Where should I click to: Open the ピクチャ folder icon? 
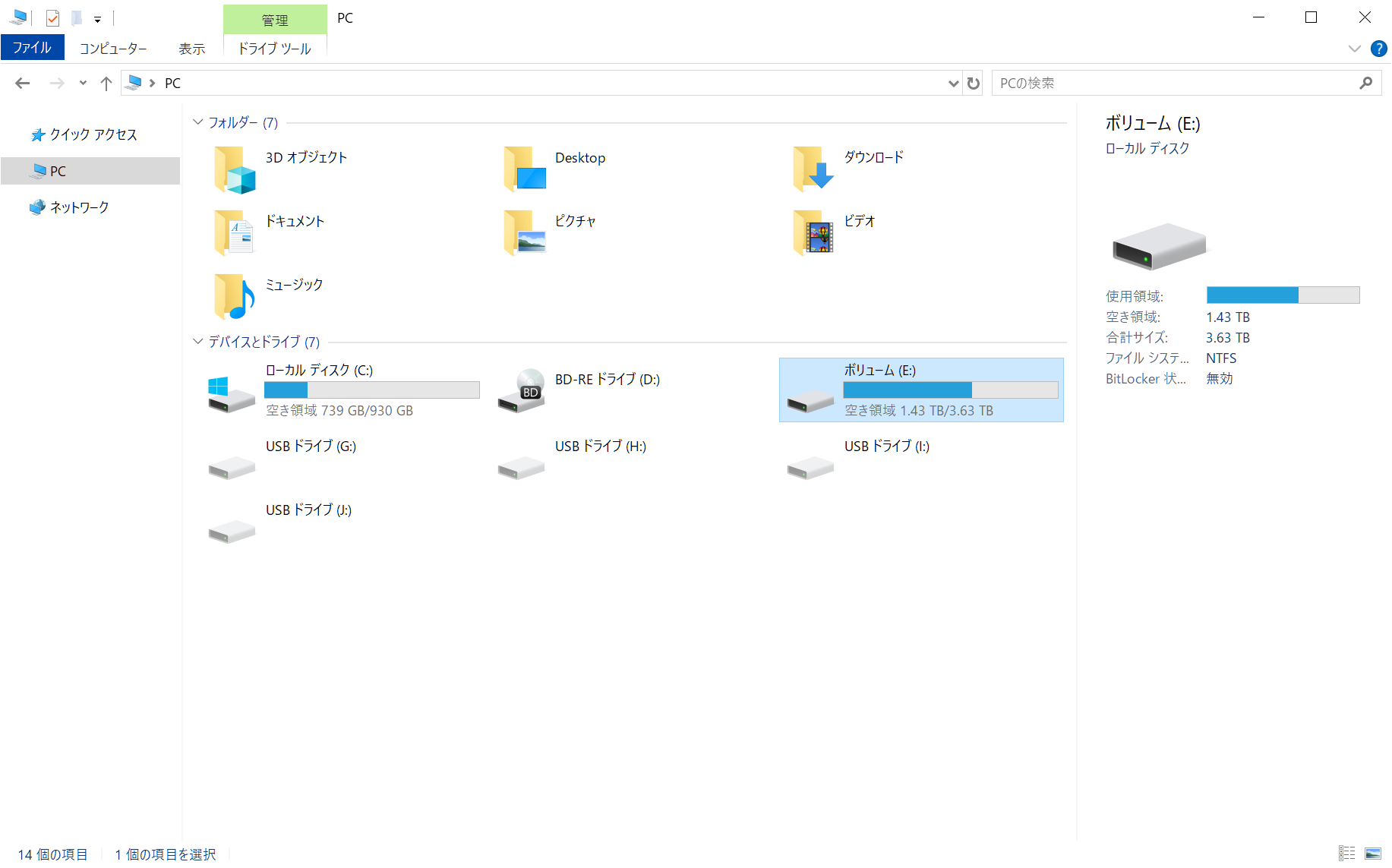[x=525, y=232]
